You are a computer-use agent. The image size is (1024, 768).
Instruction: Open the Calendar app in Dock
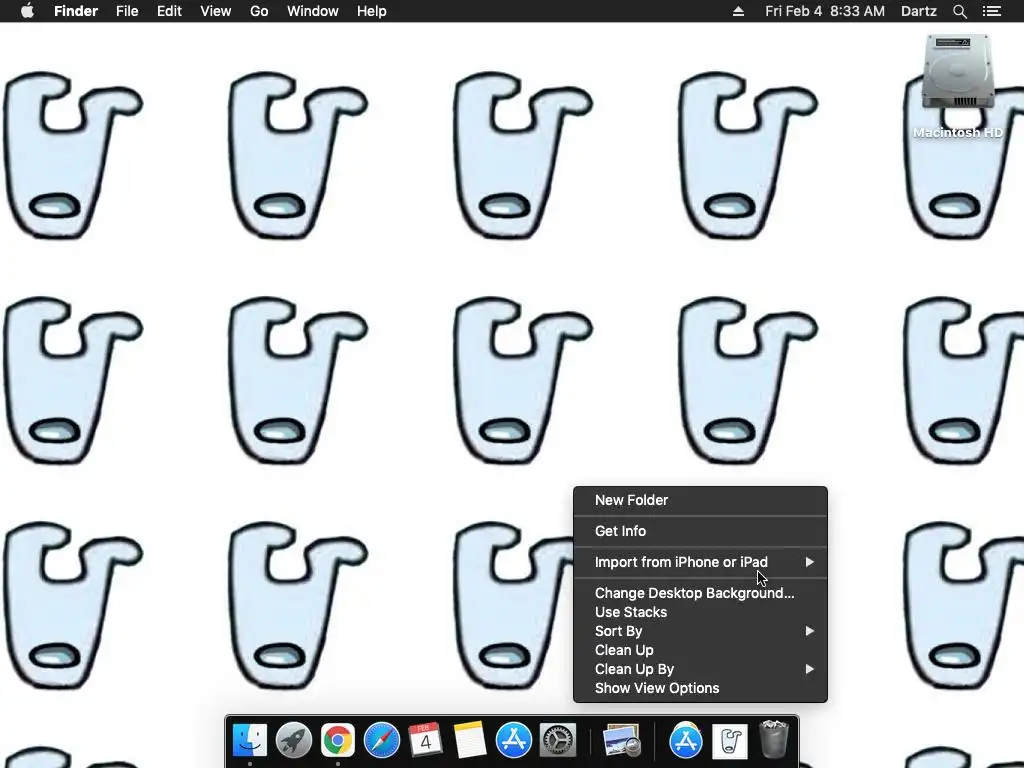pyautogui.click(x=425, y=741)
